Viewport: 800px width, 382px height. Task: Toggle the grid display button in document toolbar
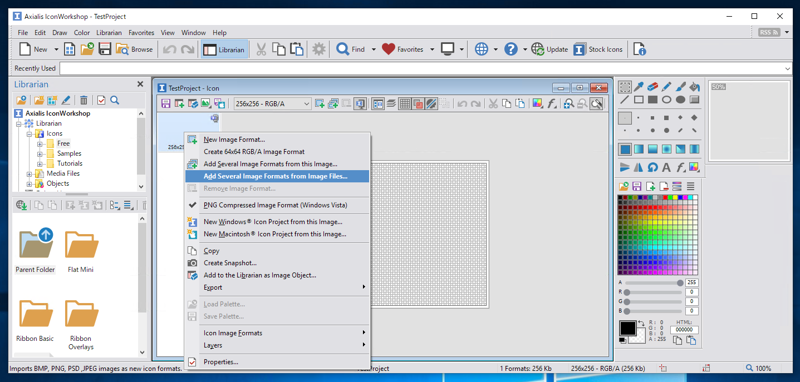405,104
